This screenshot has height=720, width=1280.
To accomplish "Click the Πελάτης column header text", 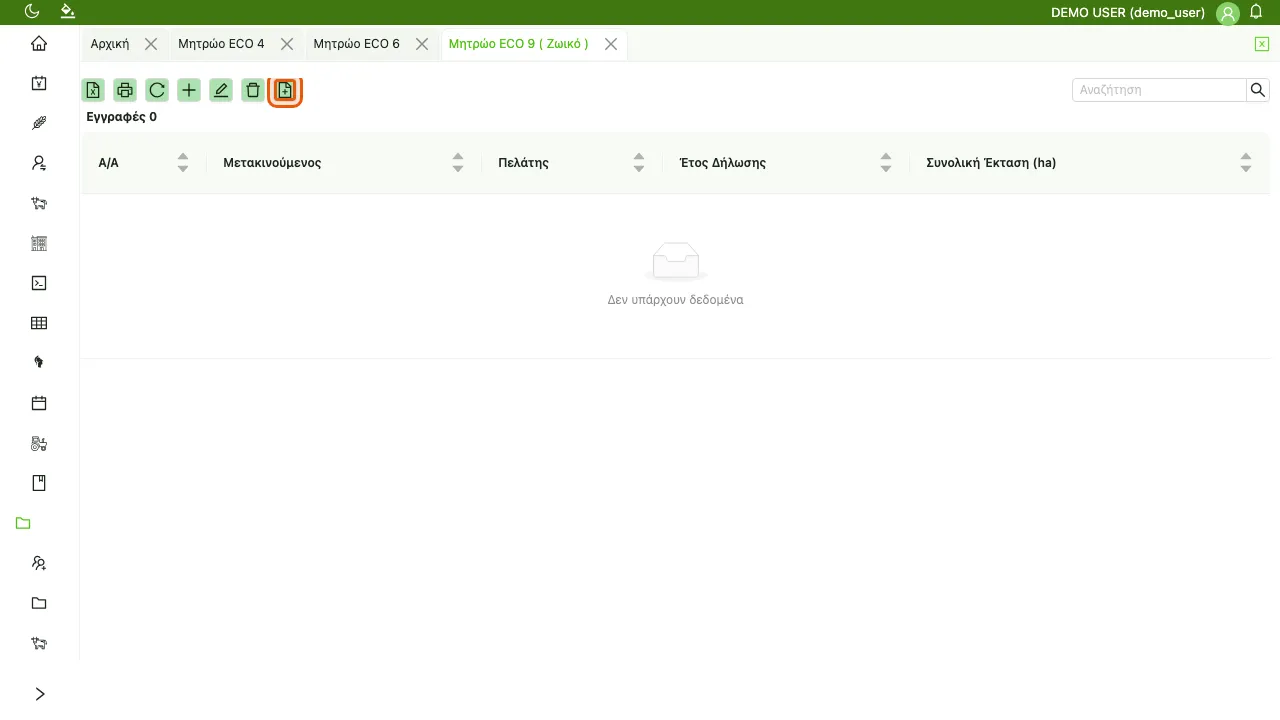I will point(523,162).
